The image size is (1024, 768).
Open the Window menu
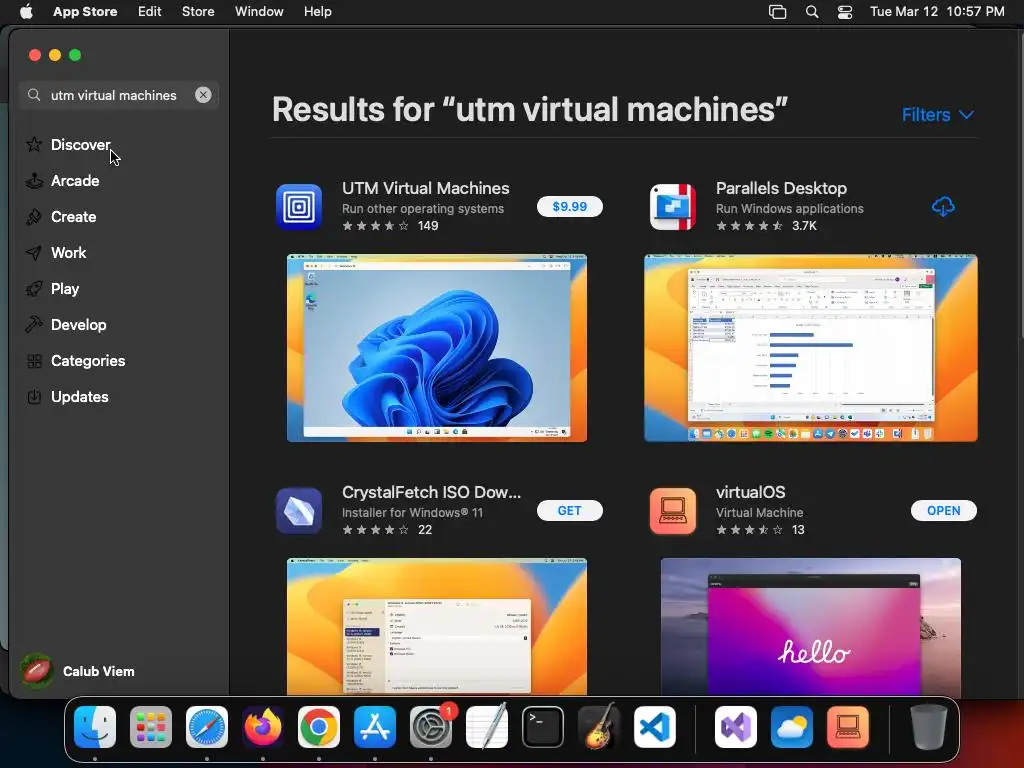click(259, 12)
